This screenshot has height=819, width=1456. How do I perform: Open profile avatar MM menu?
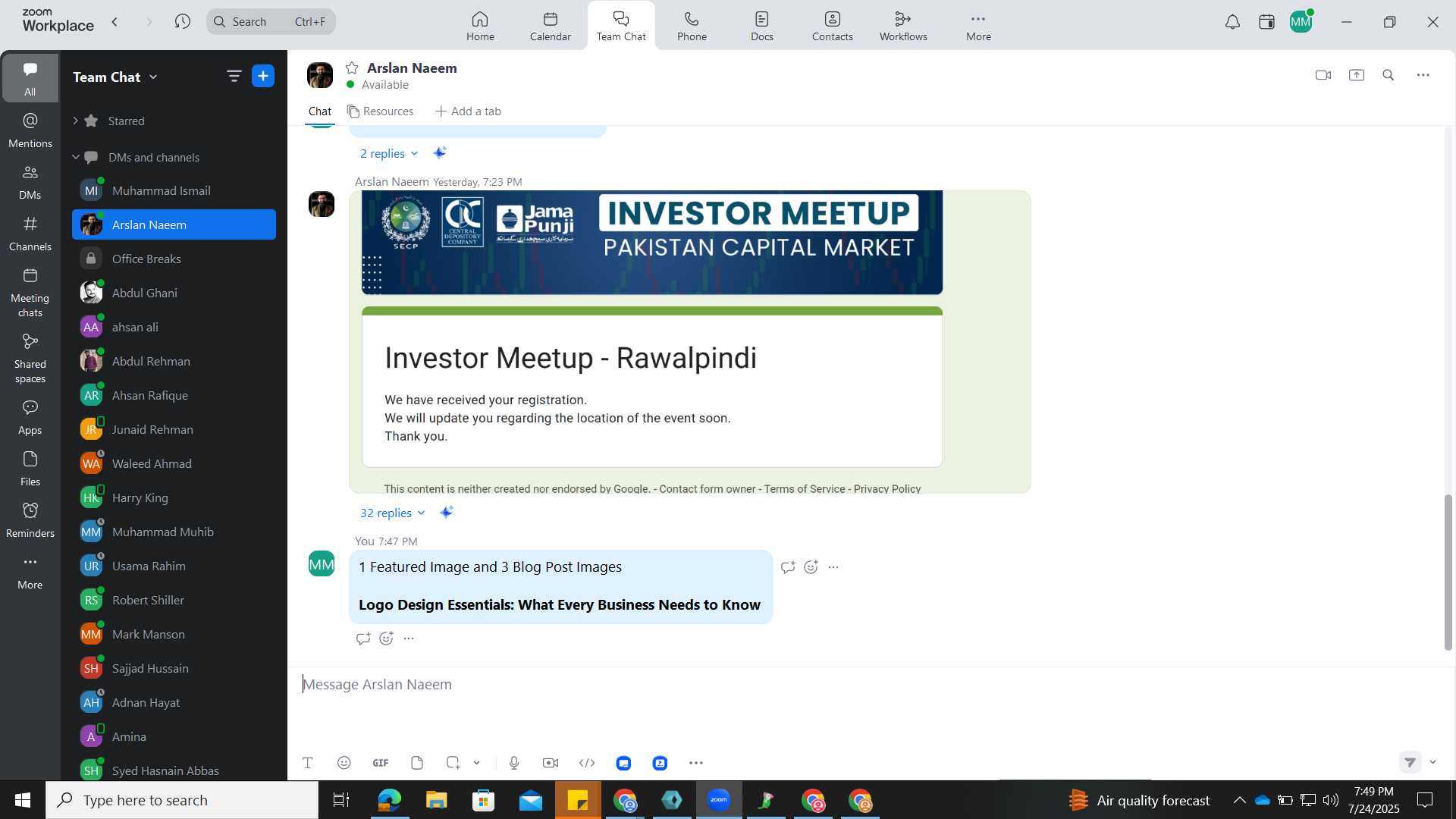click(1301, 22)
